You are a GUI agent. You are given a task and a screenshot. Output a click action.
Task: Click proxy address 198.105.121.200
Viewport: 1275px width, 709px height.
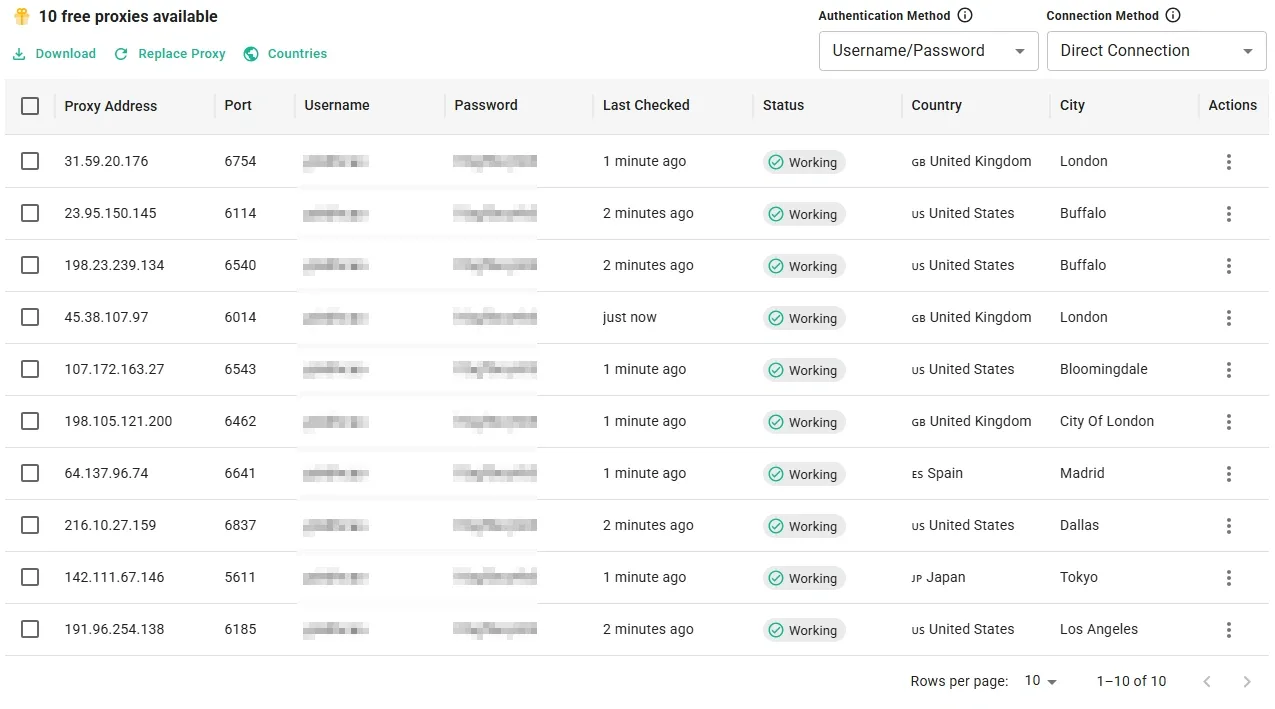pyautogui.click(x=118, y=421)
